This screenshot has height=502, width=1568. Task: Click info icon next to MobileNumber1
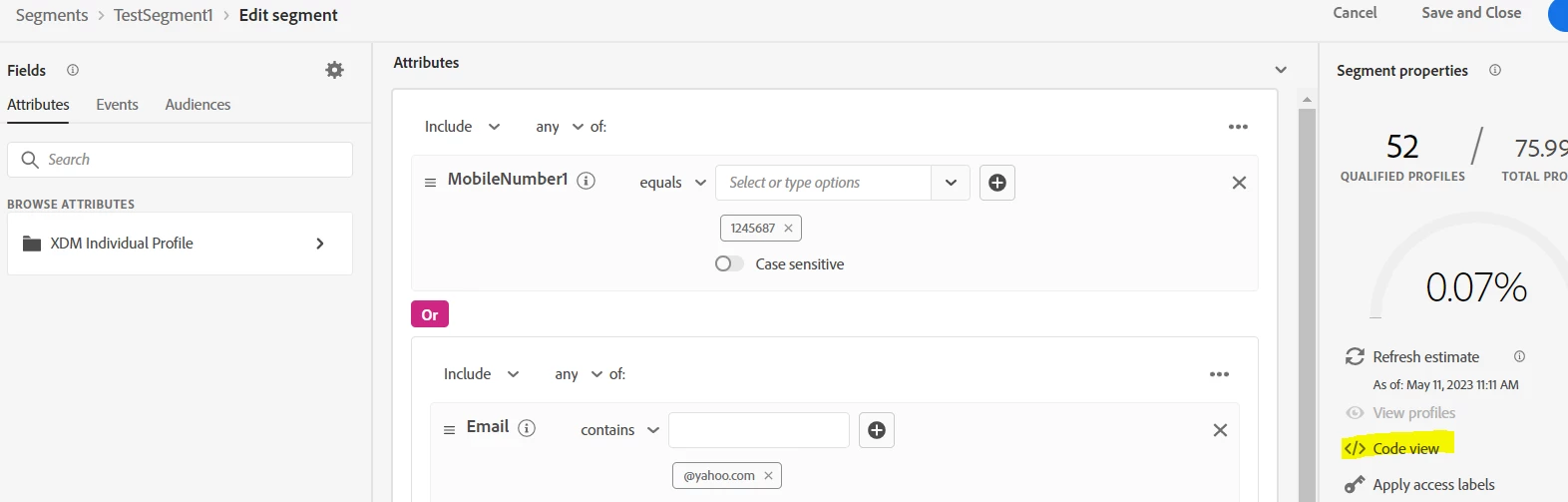[587, 181]
